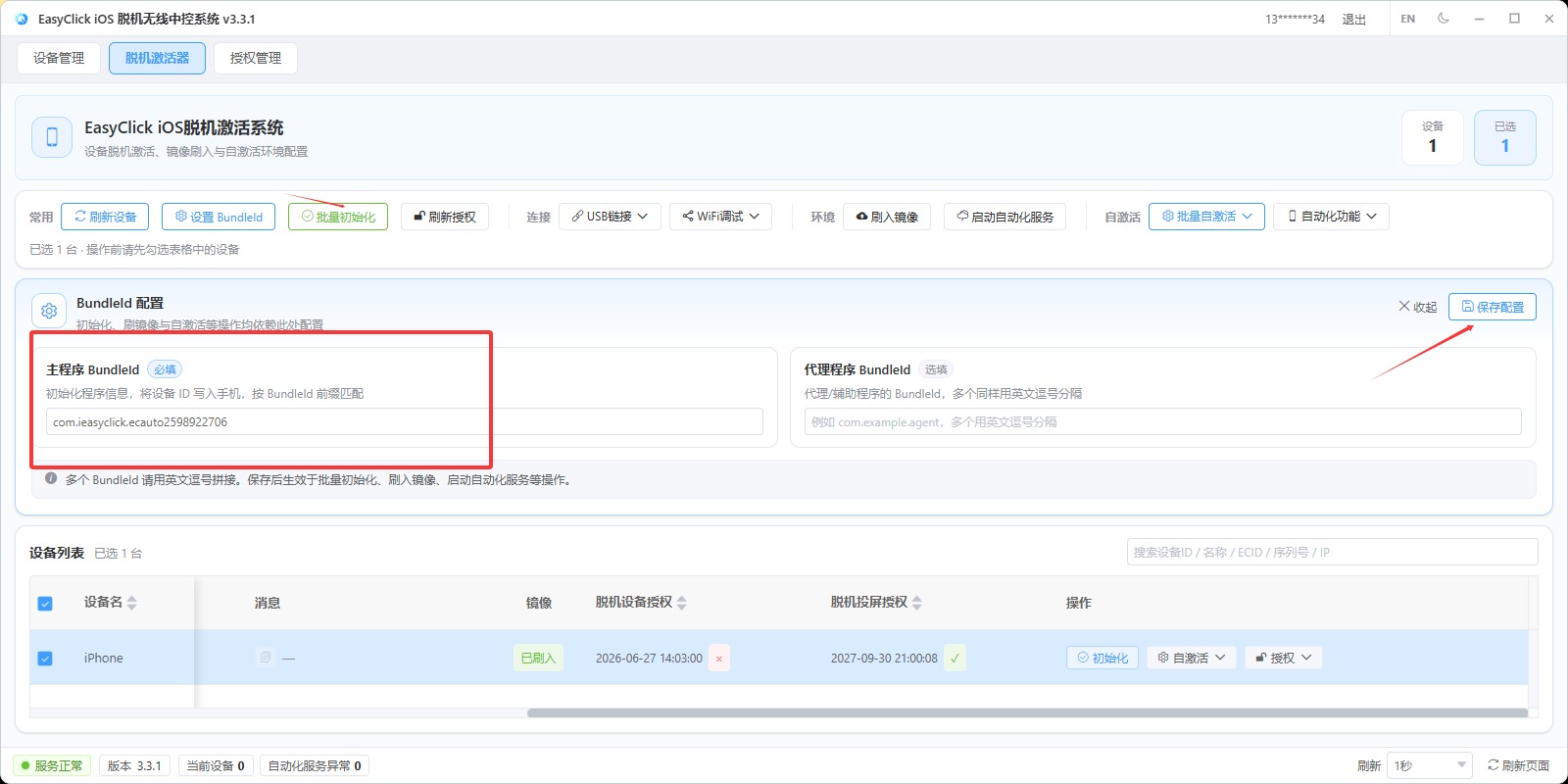Click the 主程序 BundleId input field
The image size is (1568, 784).
tap(404, 422)
